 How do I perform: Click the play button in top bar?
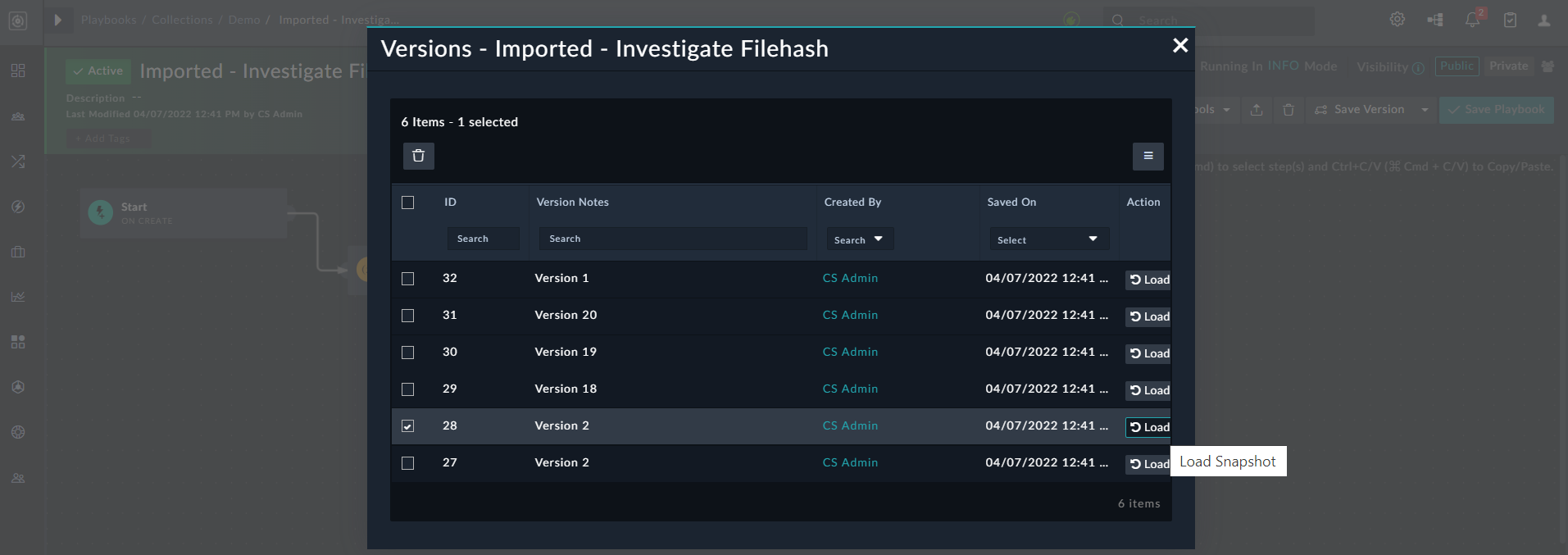tap(57, 20)
